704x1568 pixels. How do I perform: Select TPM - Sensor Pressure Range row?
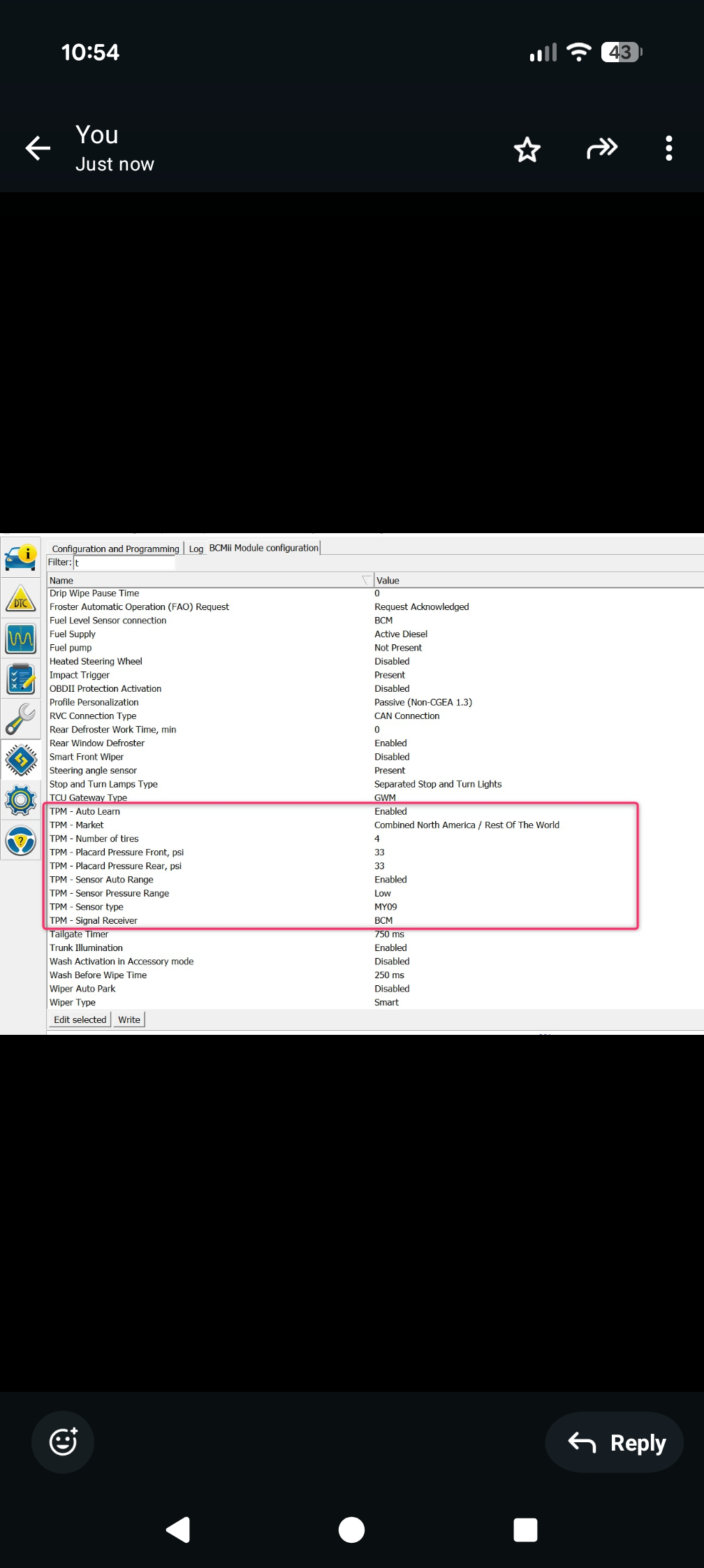click(x=375, y=893)
